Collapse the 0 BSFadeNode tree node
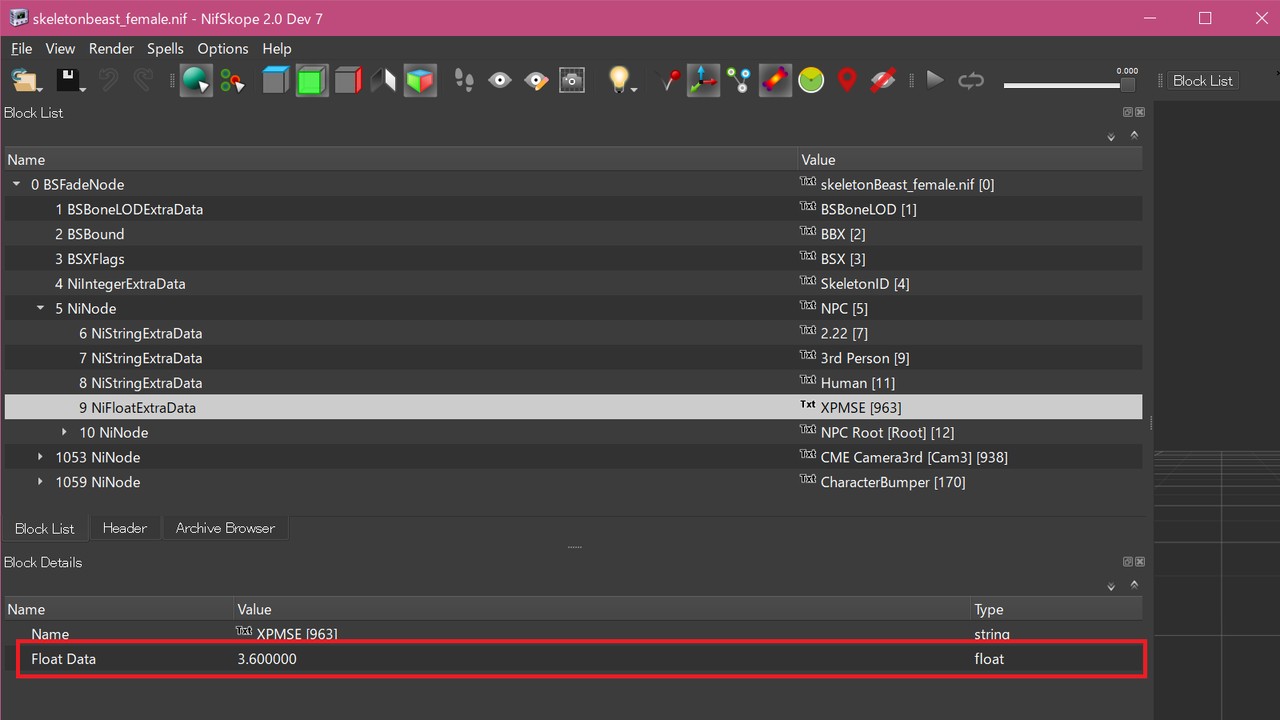The width and height of the screenshot is (1280, 720). (17, 184)
